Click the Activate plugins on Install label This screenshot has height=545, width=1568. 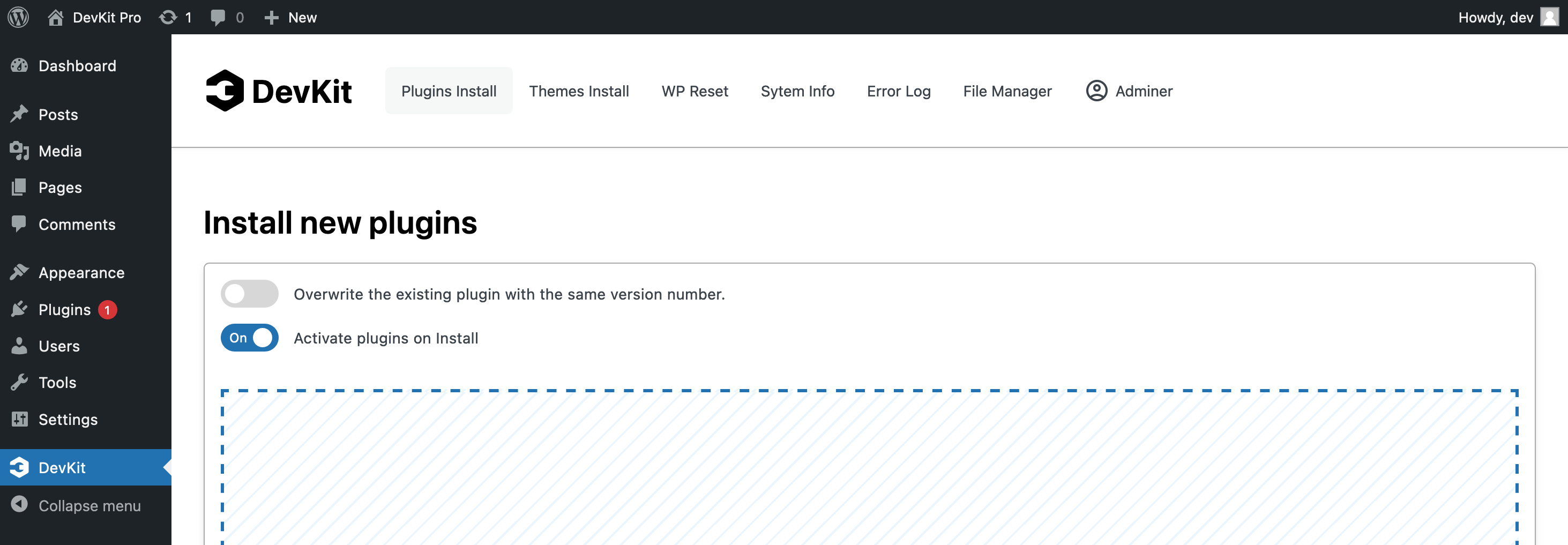pyautogui.click(x=386, y=338)
